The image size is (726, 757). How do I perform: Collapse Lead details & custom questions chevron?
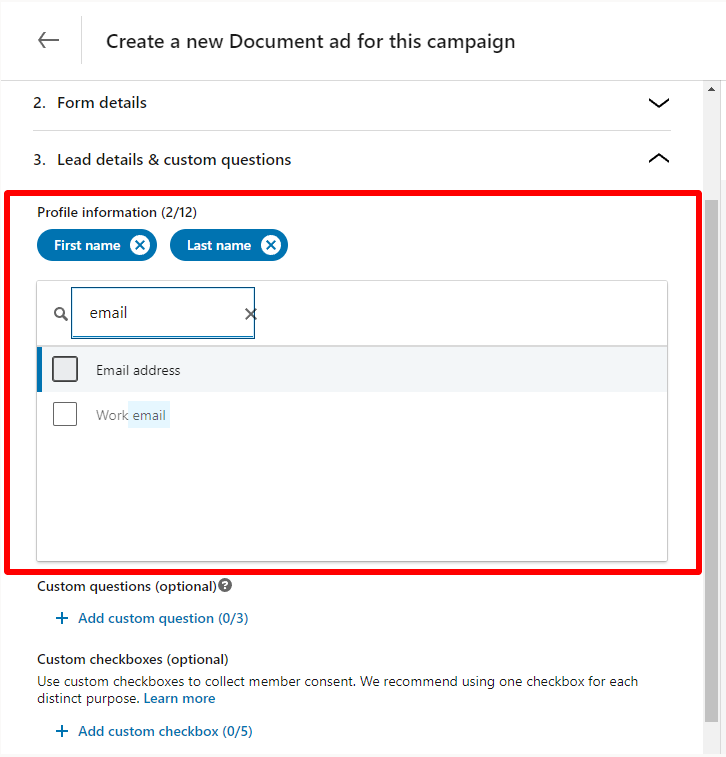(x=659, y=158)
